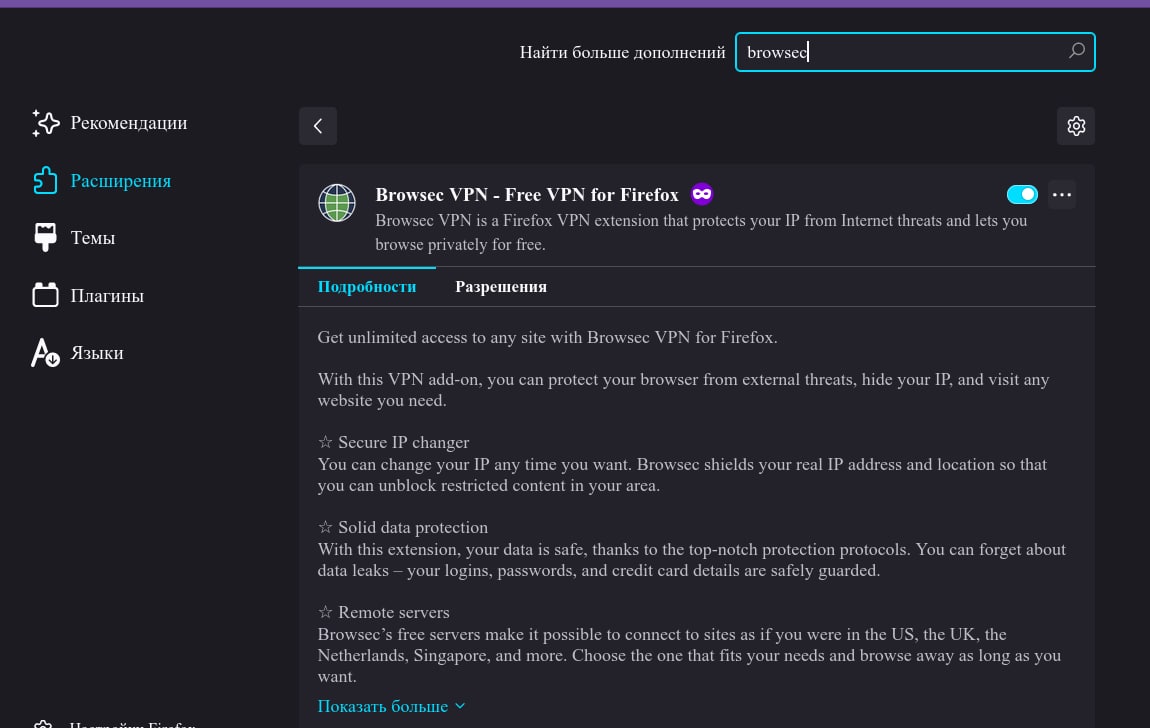This screenshot has width=1150, height=728.
Task: Expand description with Показать больше
Action: 391,706
